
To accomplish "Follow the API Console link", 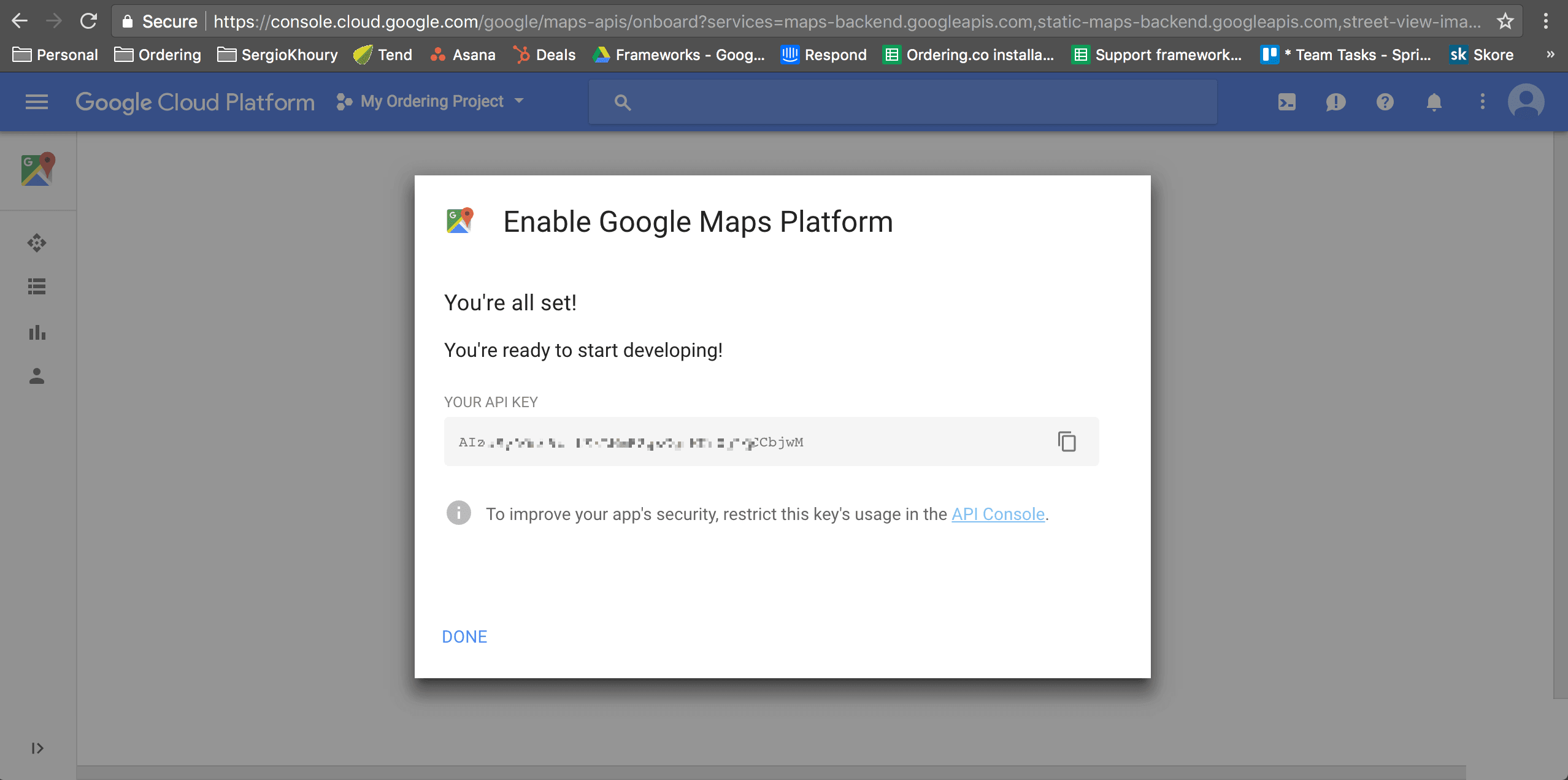I will tap(997, 514).
